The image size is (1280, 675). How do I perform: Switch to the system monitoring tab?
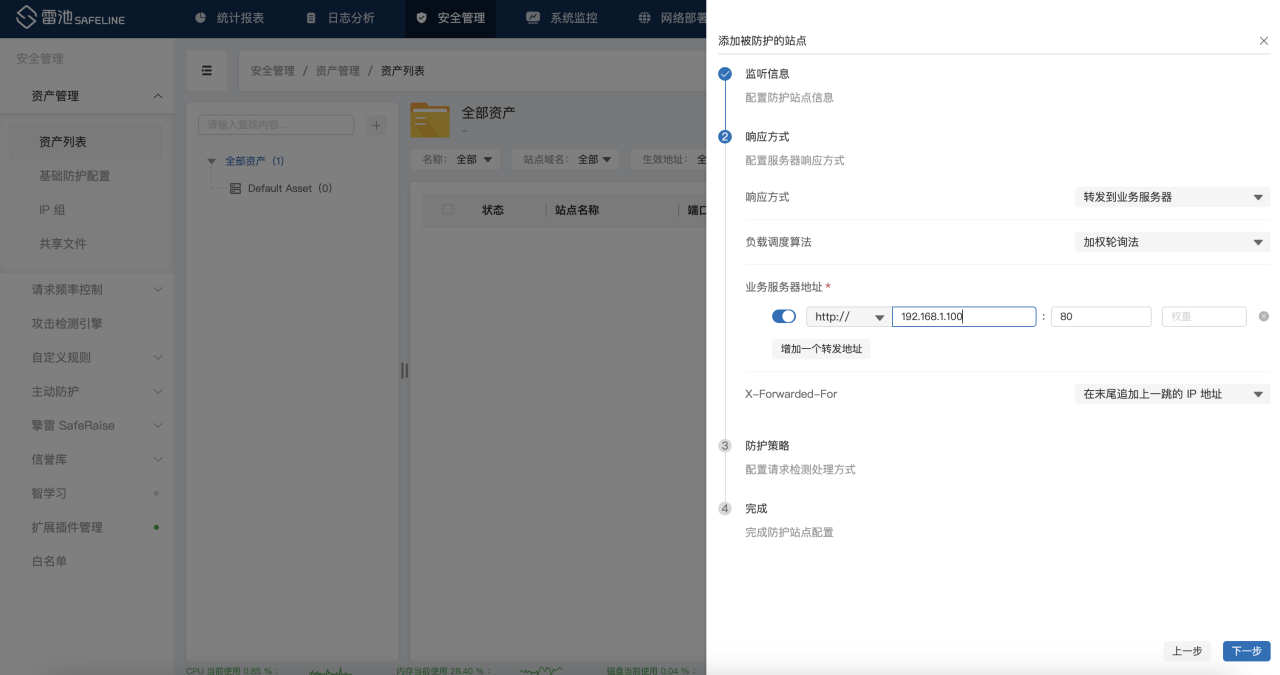click(561, 18)
